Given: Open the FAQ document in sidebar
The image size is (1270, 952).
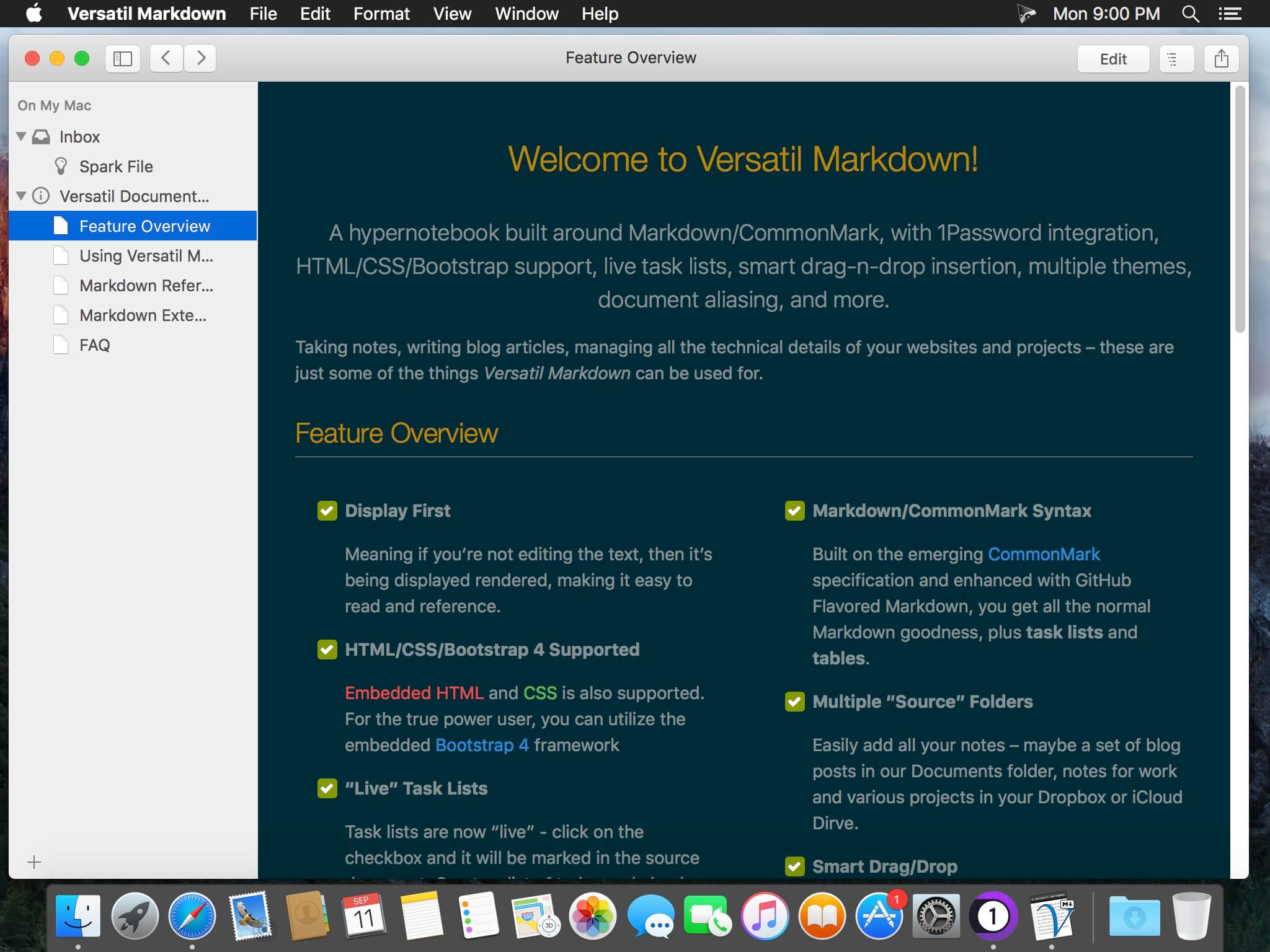Looking at the screenshot, I should coord(94,345).
